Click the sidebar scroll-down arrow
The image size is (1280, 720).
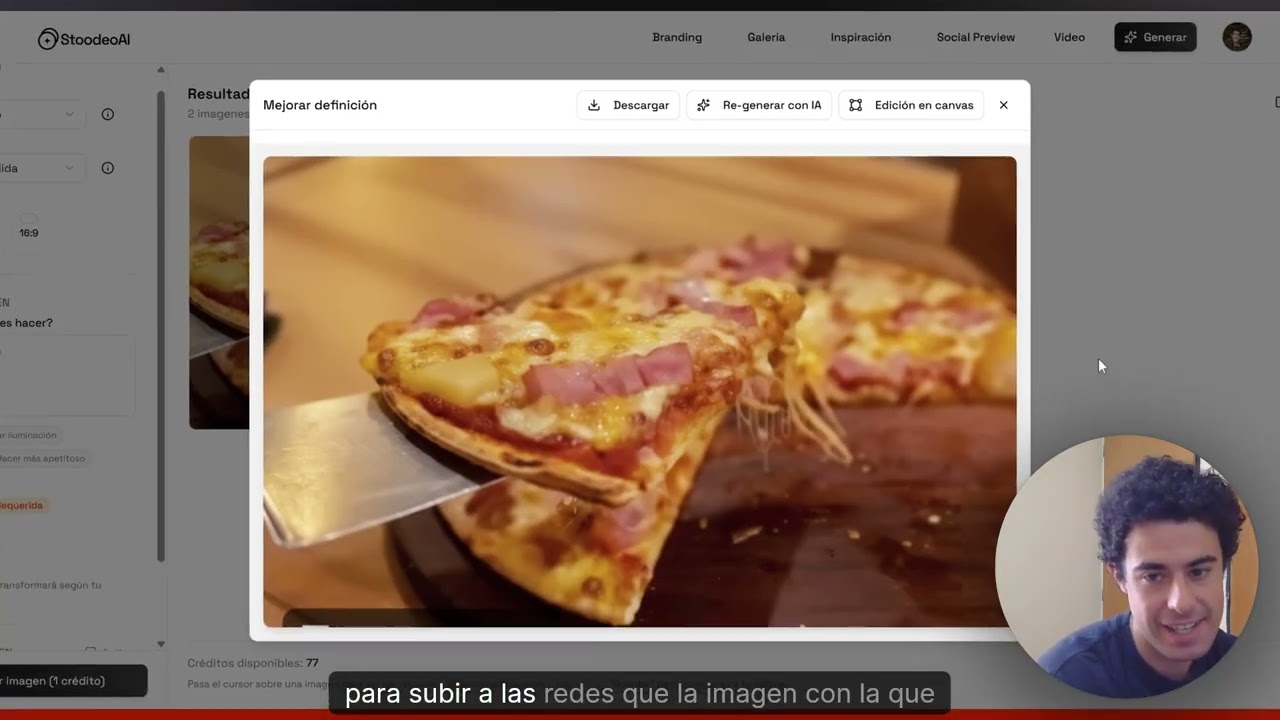[x=161, y=644]
